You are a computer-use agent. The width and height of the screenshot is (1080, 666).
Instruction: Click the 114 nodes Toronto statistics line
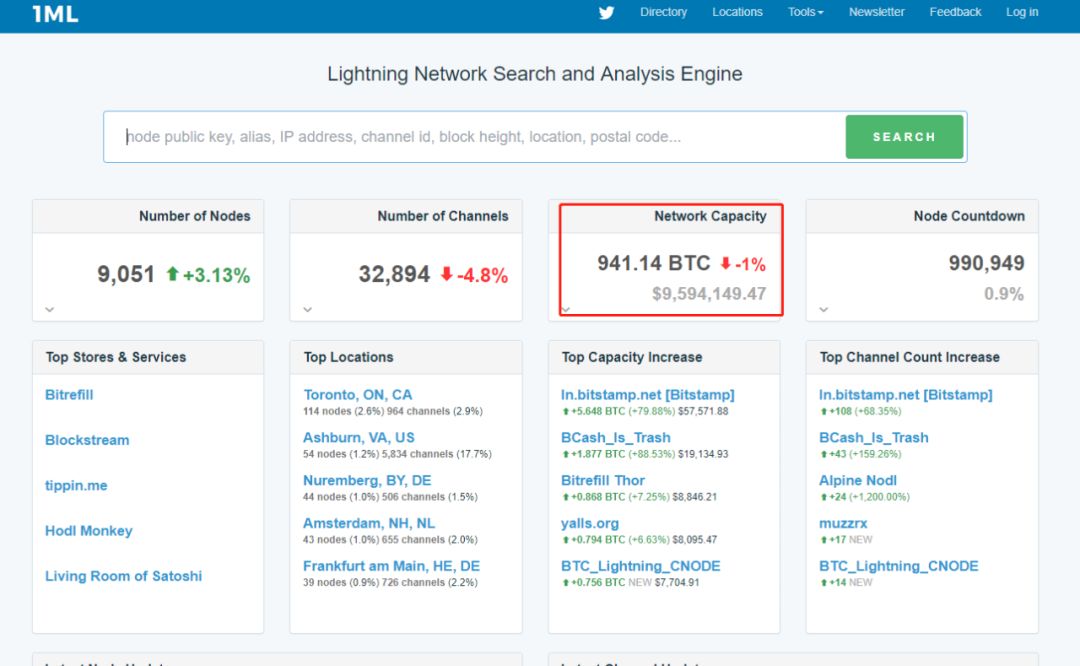pyautogui.click(x=393, y=411)
